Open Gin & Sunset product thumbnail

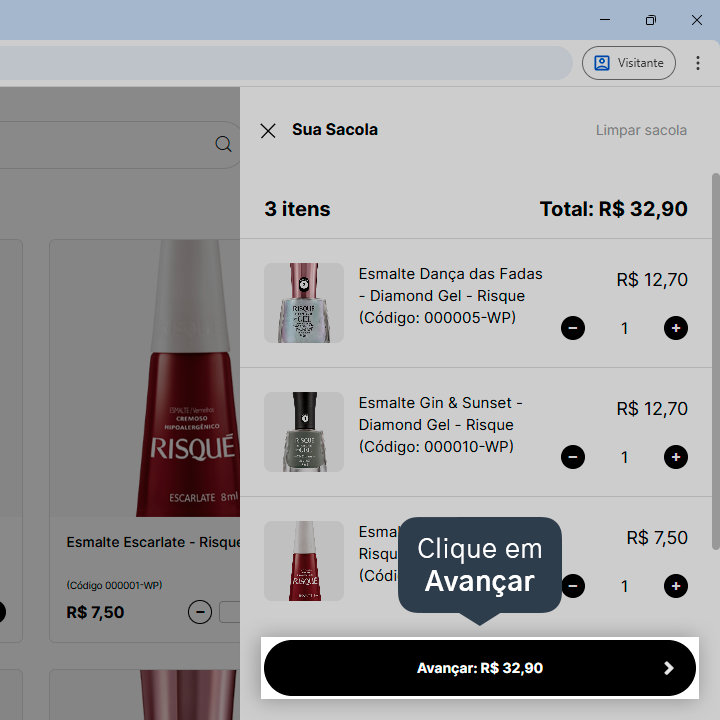coord(304,432)
